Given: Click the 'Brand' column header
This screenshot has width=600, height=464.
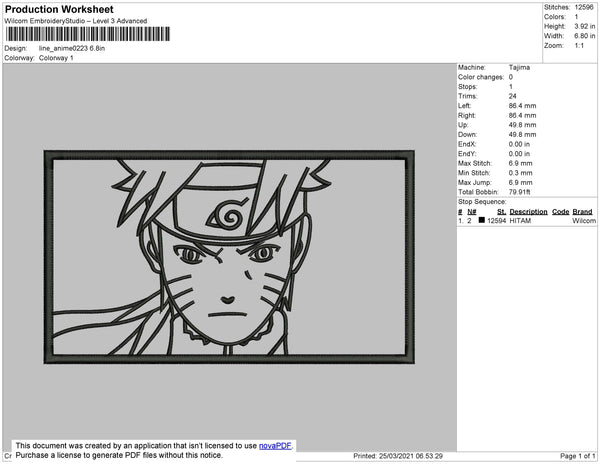Looking at the screenshot, I should tap(582, 212).
